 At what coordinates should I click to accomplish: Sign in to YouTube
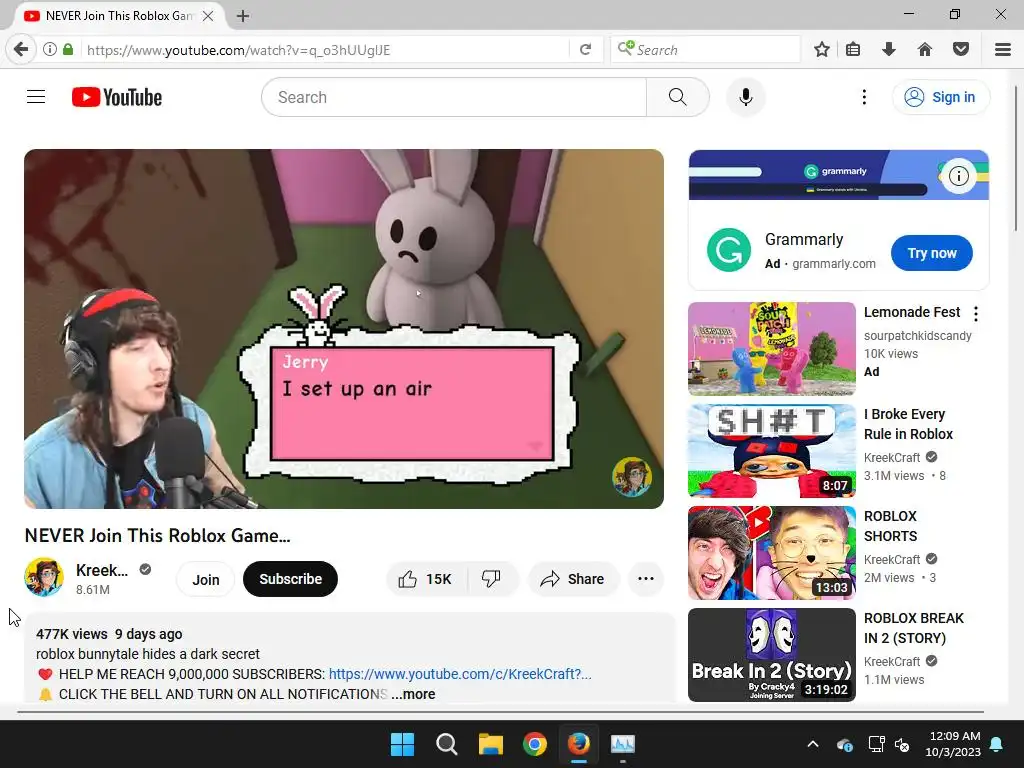pyautogui.click(x=940, y=97)
